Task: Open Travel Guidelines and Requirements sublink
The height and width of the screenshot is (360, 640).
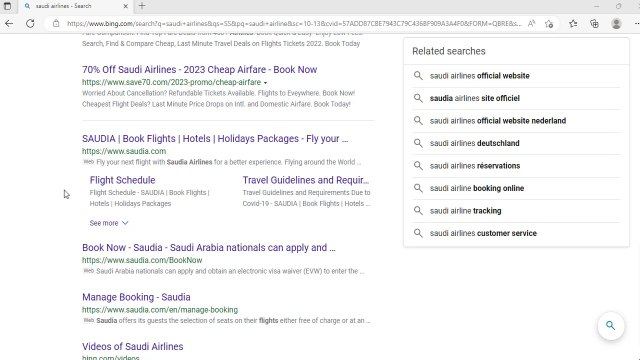Action: (x=306, y=180)
